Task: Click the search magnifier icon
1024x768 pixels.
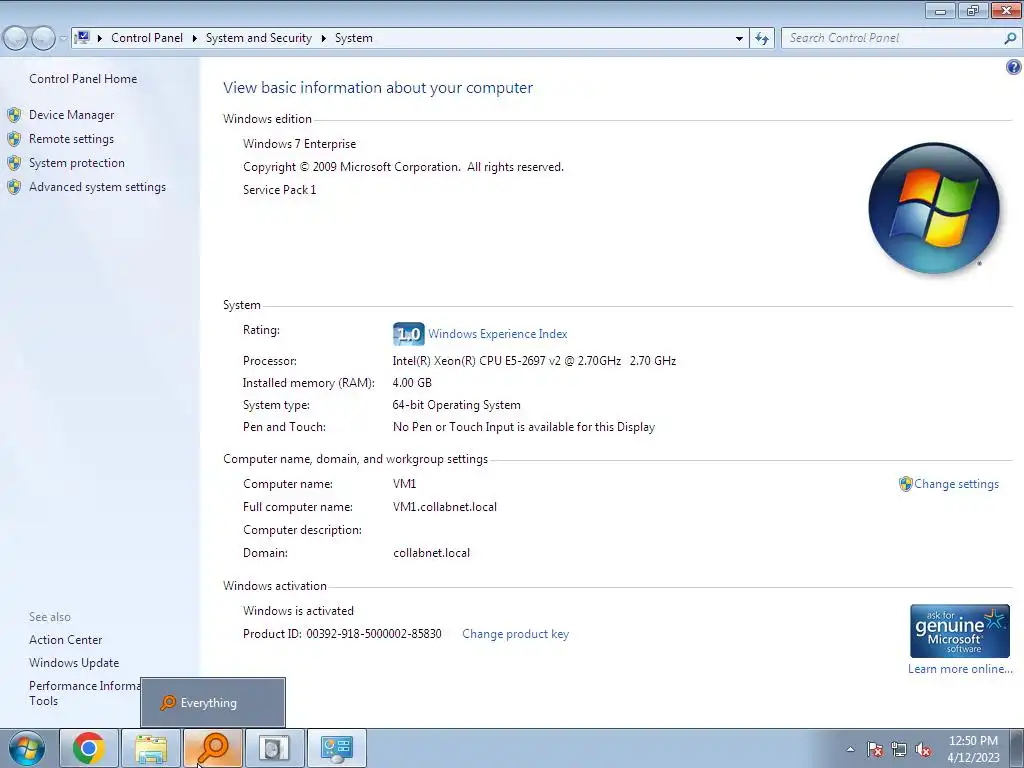Action: click(x=1010, y=38)
